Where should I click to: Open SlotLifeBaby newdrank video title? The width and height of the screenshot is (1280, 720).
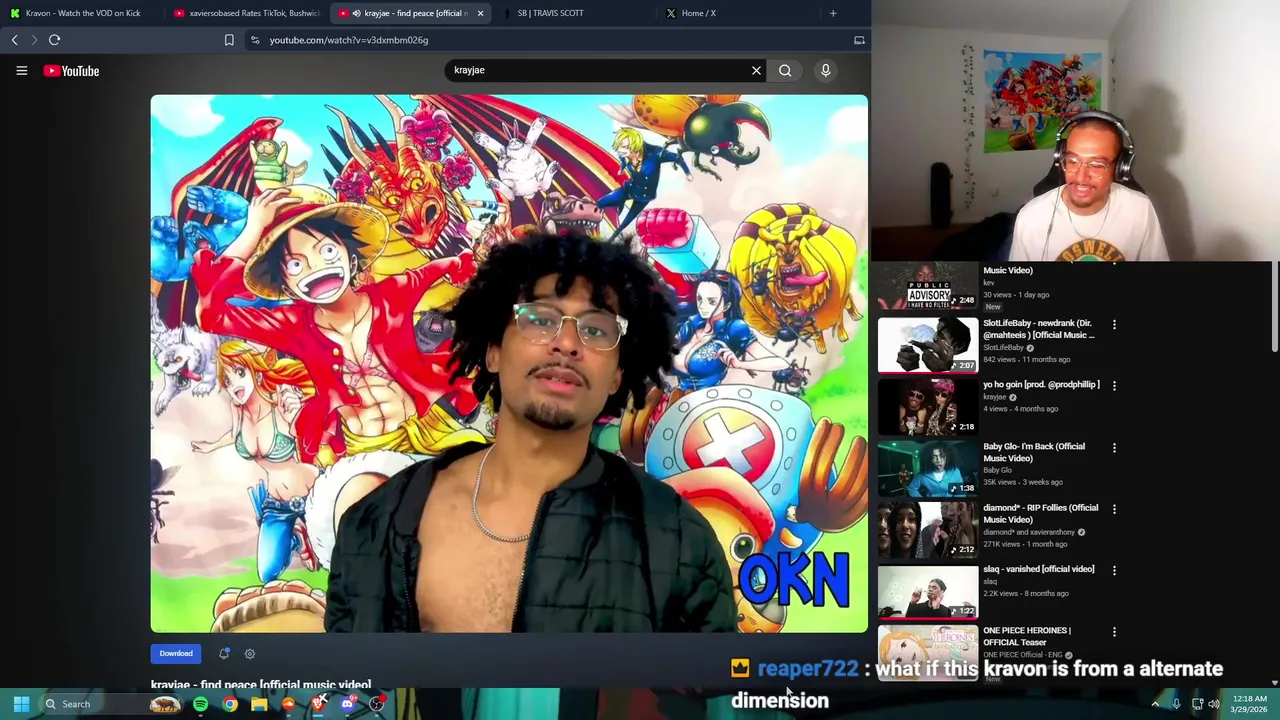[1039, 329]
